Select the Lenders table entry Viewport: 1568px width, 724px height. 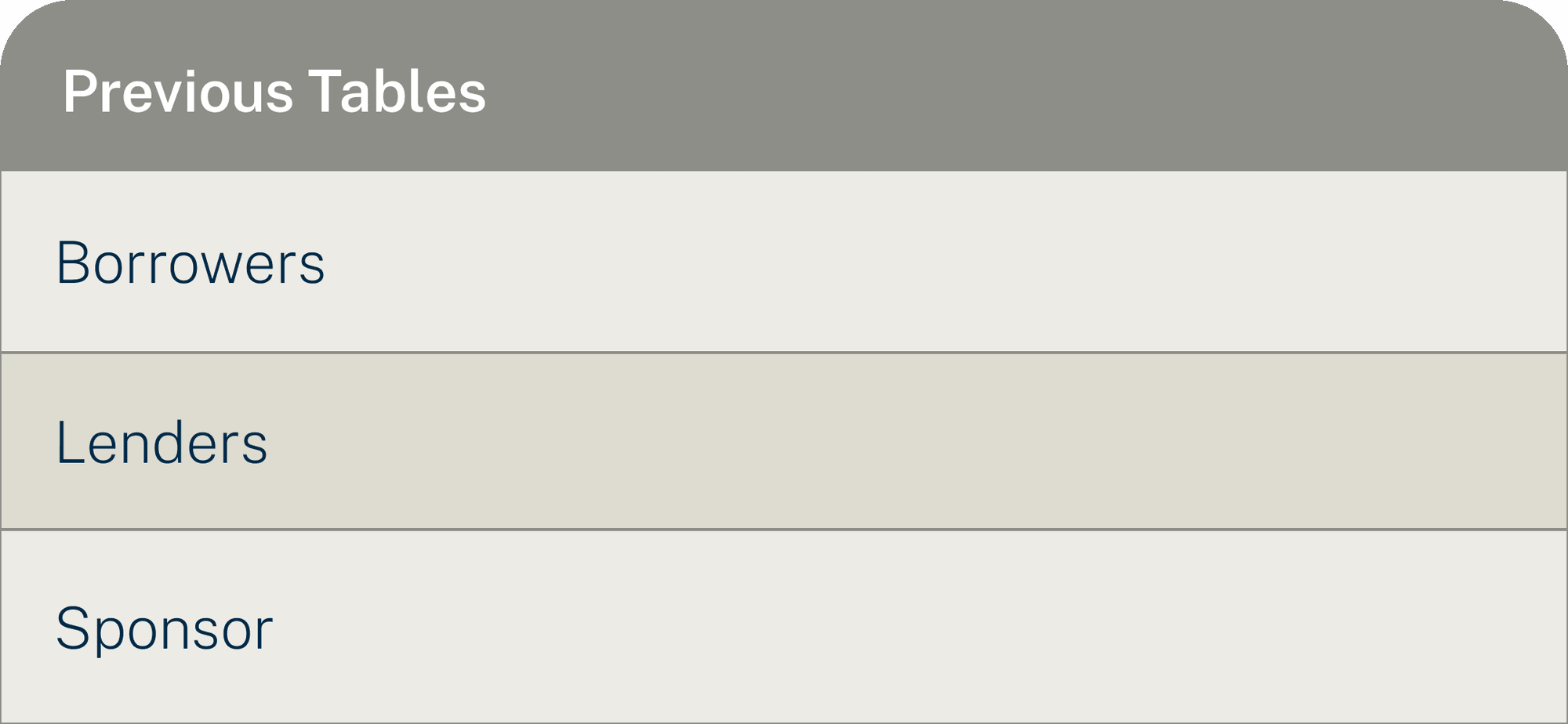[162, 443]
